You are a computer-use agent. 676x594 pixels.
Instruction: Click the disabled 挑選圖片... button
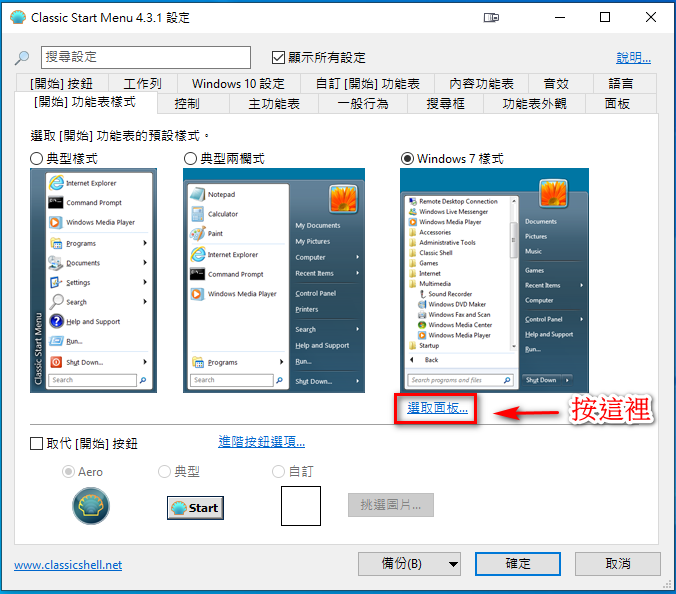point(391,505)
